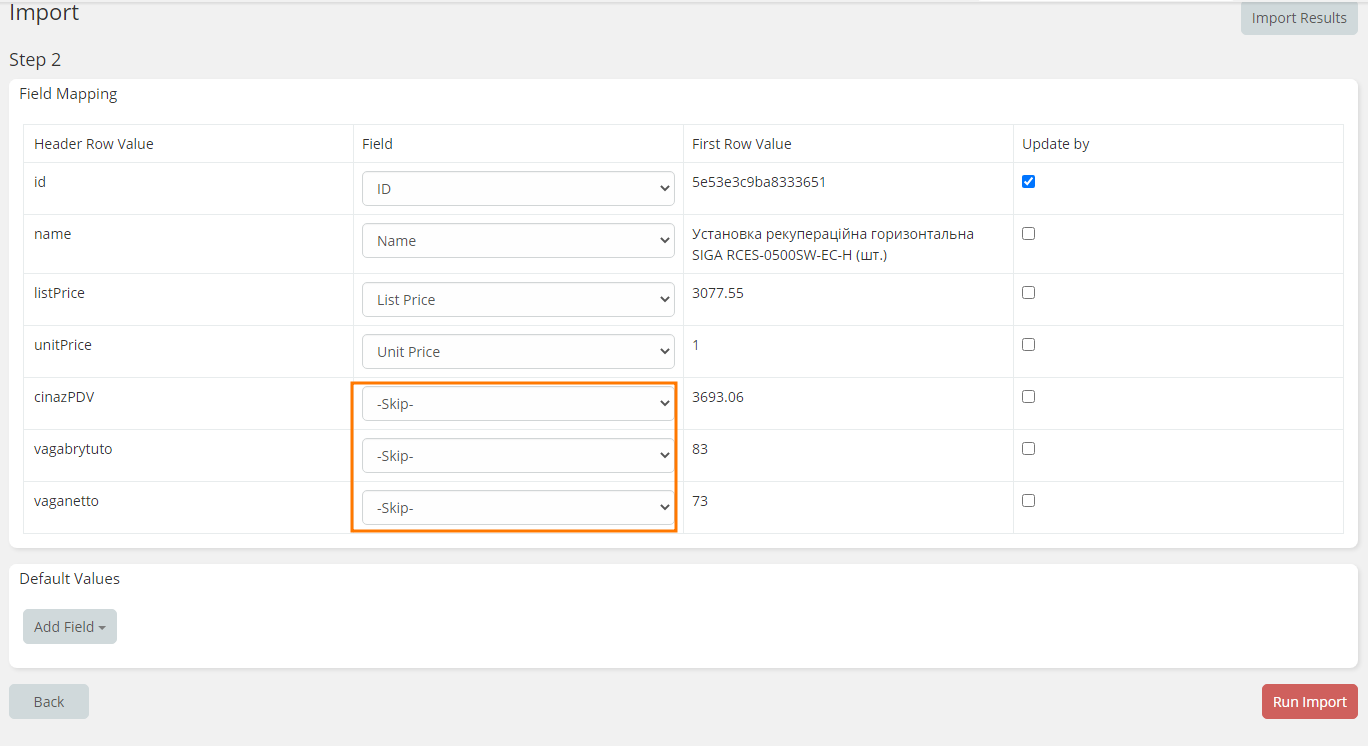Change the -Skip- field for cinazPDV
The image size is (1368, 746).
click(x=517, y=404)
